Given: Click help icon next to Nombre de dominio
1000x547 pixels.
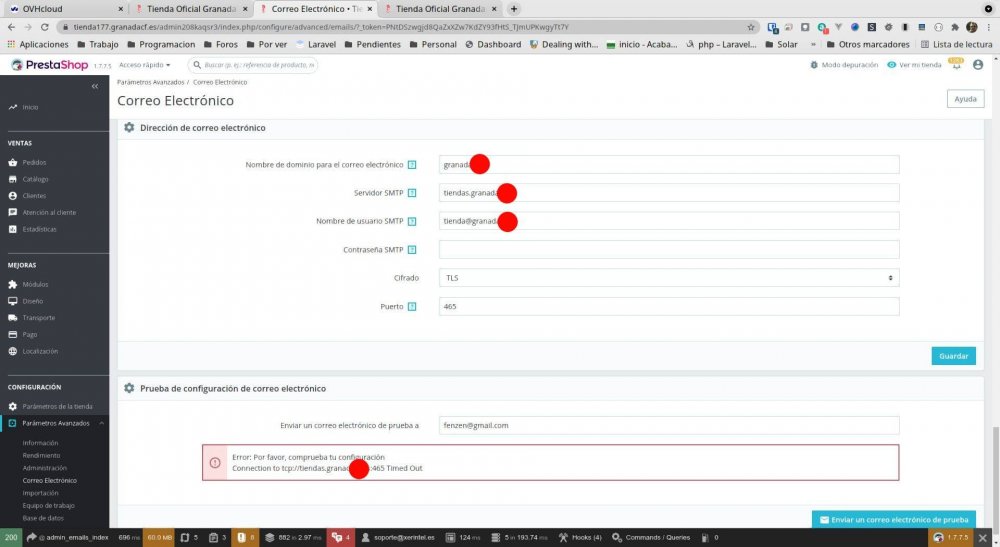Looking at the screenshot, I should [412, 164].
